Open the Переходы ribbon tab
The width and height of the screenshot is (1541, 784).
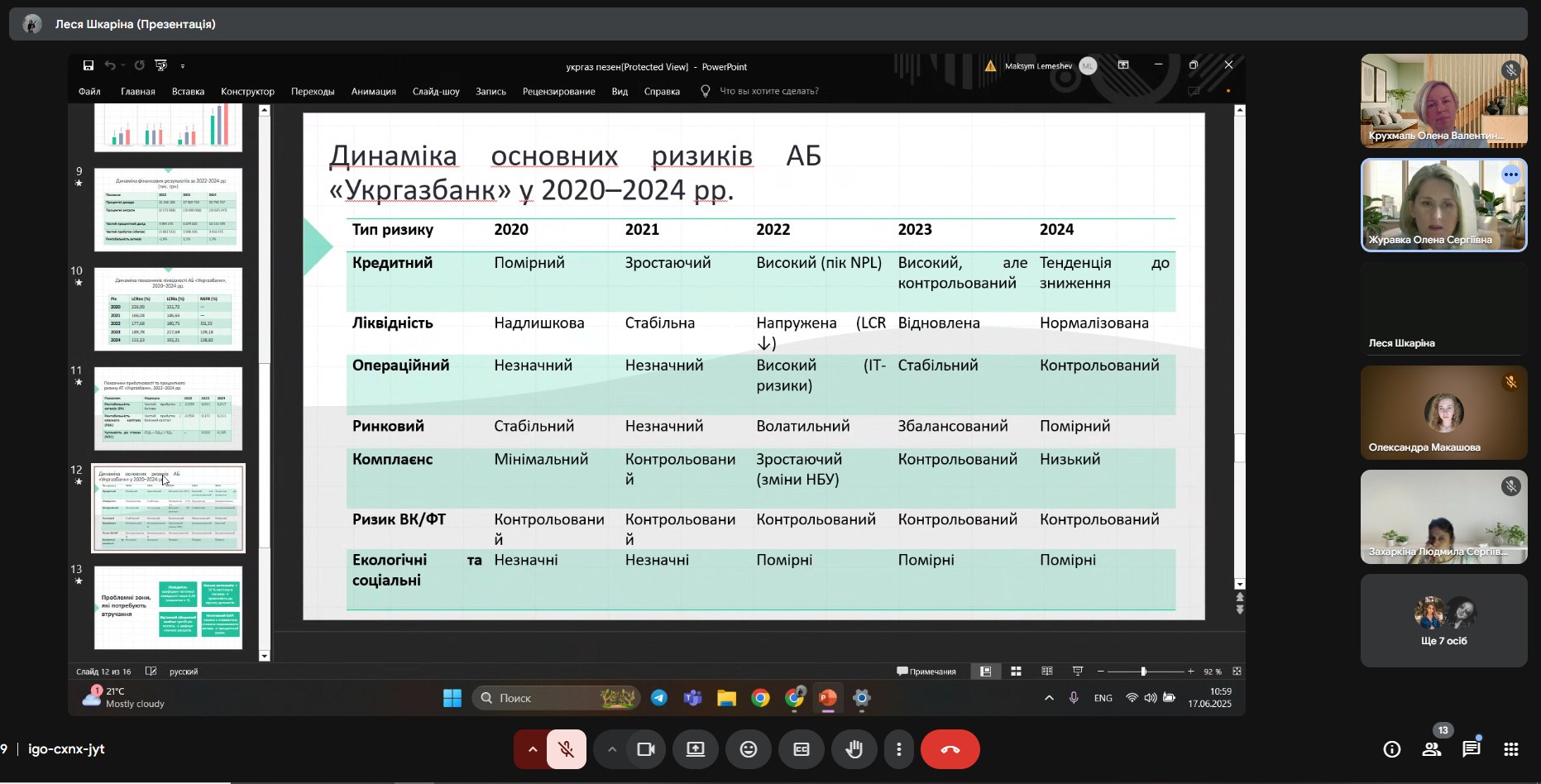click(x=313, y=91)
